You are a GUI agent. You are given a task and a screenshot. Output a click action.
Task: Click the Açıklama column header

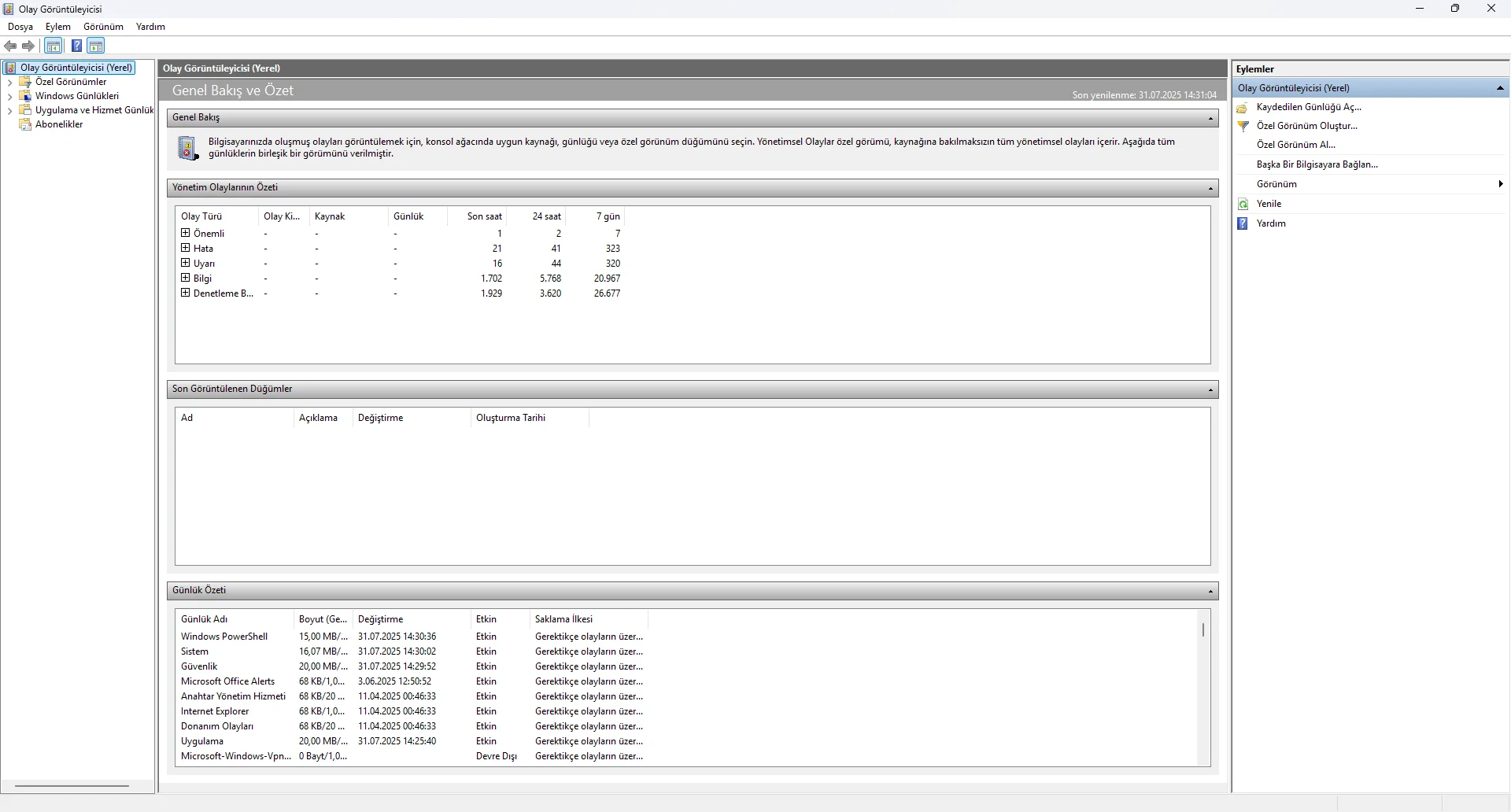coord(323,418)
